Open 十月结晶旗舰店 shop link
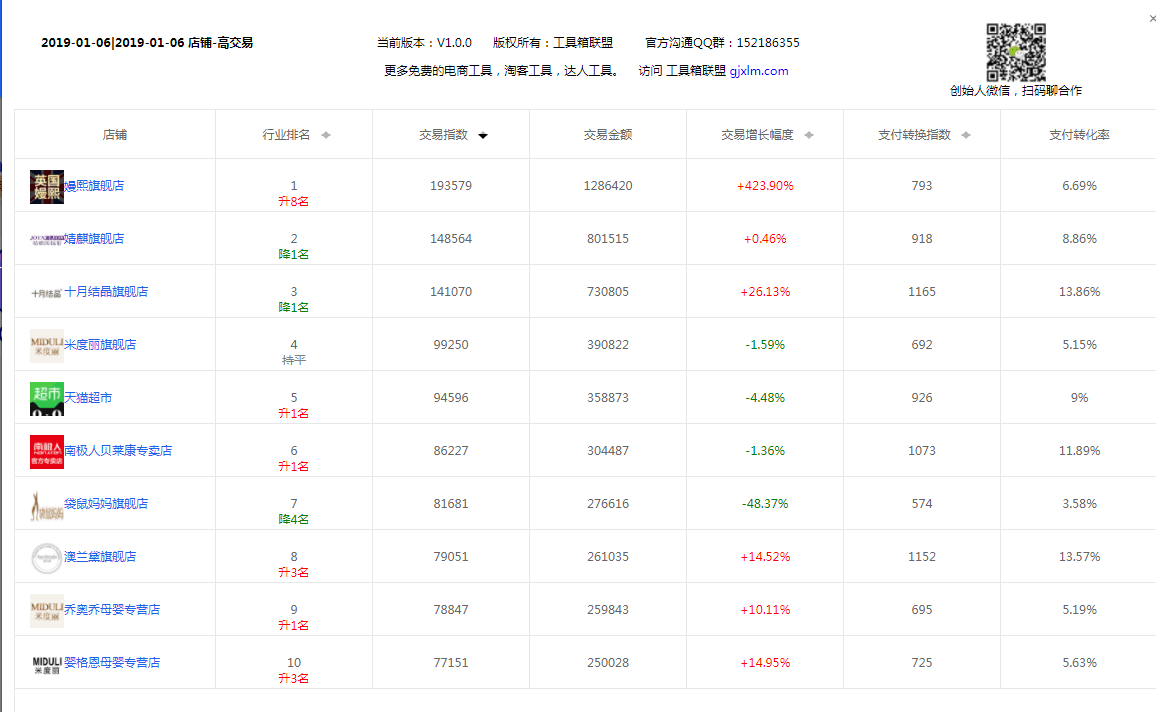Viewport: 1156px width, 712px height. (106, 292)
